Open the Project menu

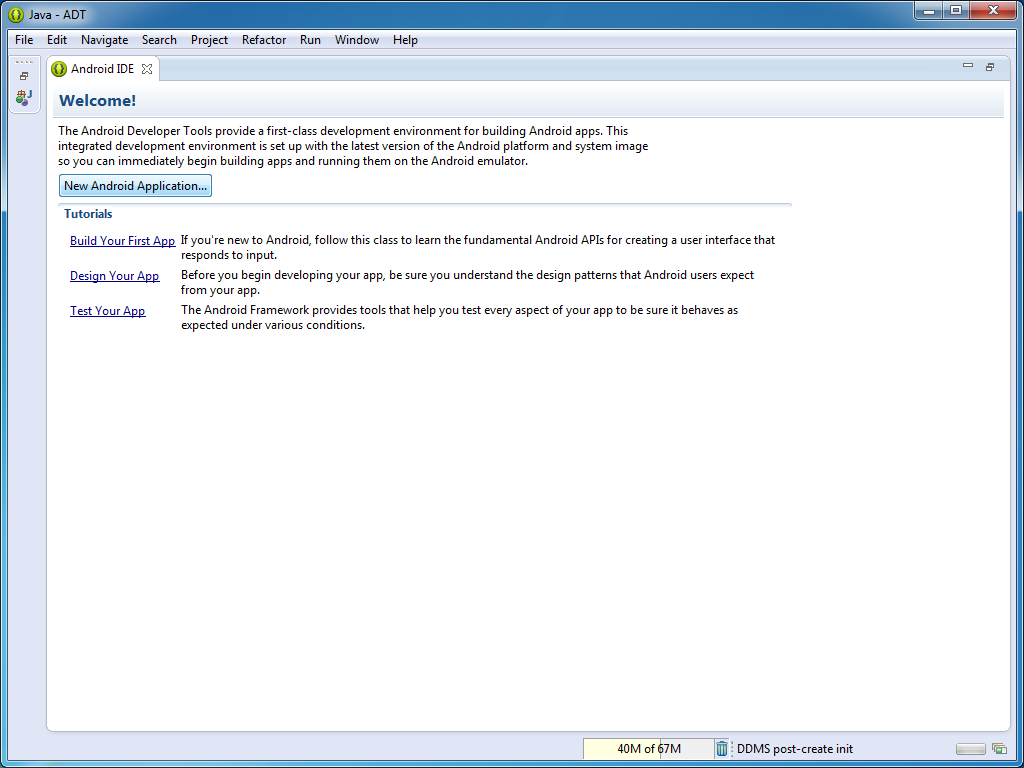pos(209,40)
